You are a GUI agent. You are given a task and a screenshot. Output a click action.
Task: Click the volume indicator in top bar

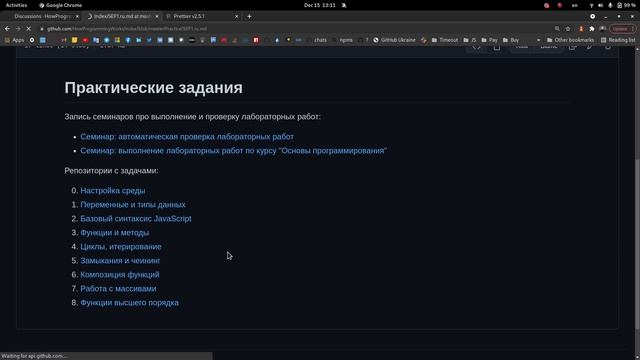coord(600,5)
